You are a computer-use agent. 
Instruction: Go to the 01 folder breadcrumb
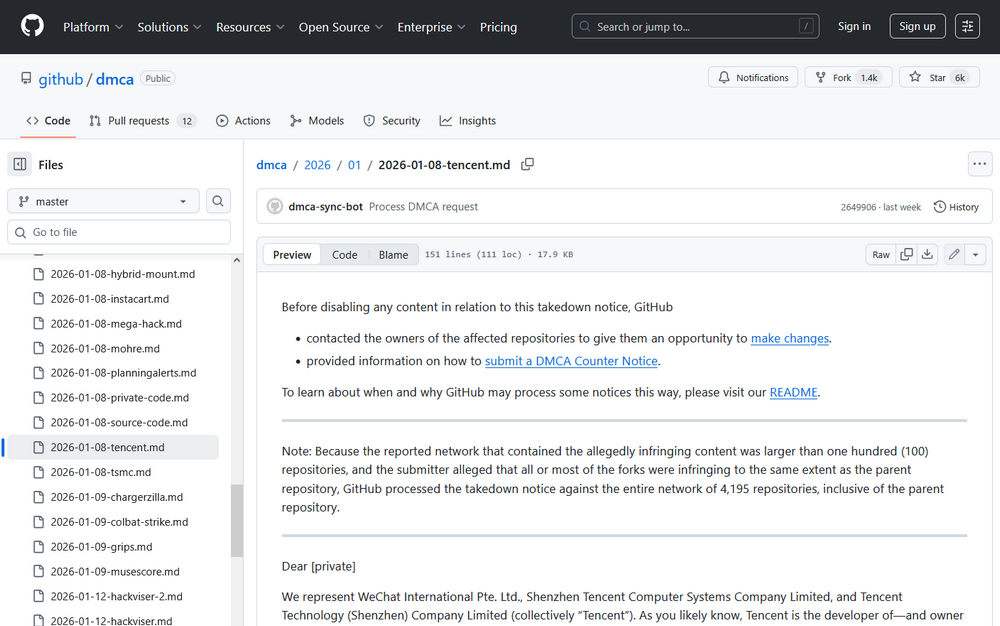(x=354, y=164)
